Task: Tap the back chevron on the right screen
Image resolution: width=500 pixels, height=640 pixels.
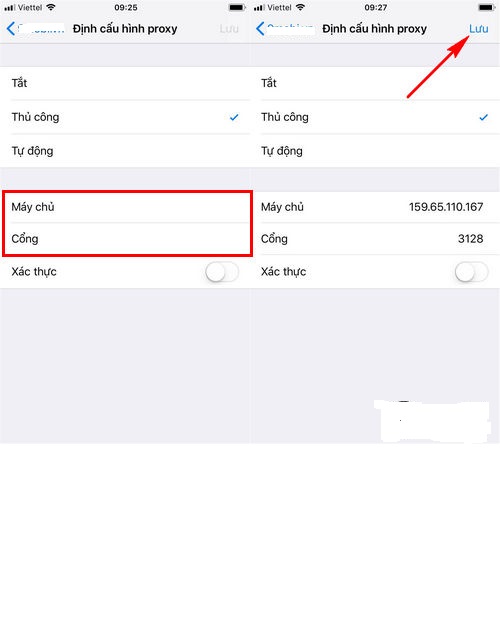Action: coord(260,29)
